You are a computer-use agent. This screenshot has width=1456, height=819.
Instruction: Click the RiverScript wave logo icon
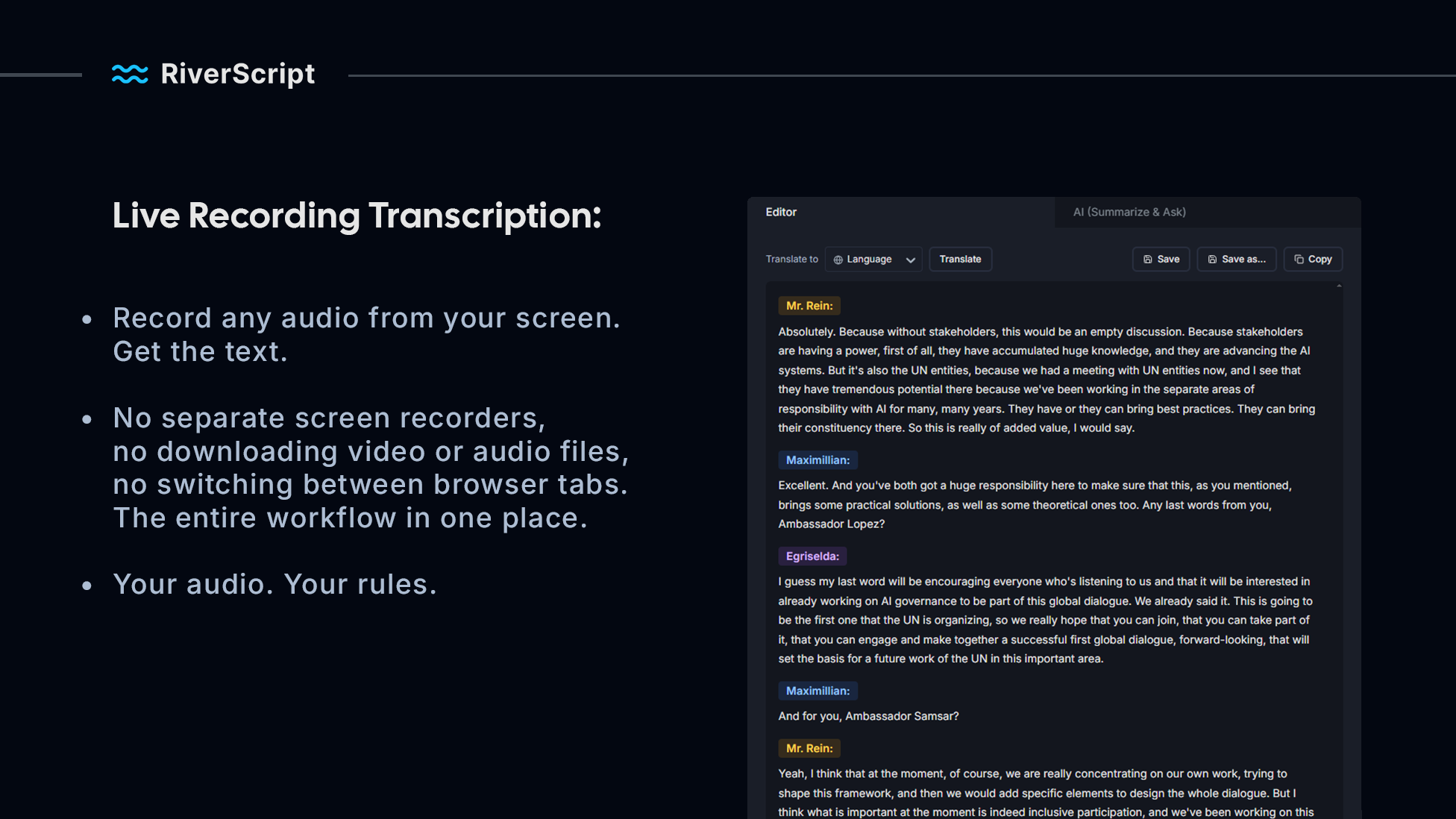(130, 74)
